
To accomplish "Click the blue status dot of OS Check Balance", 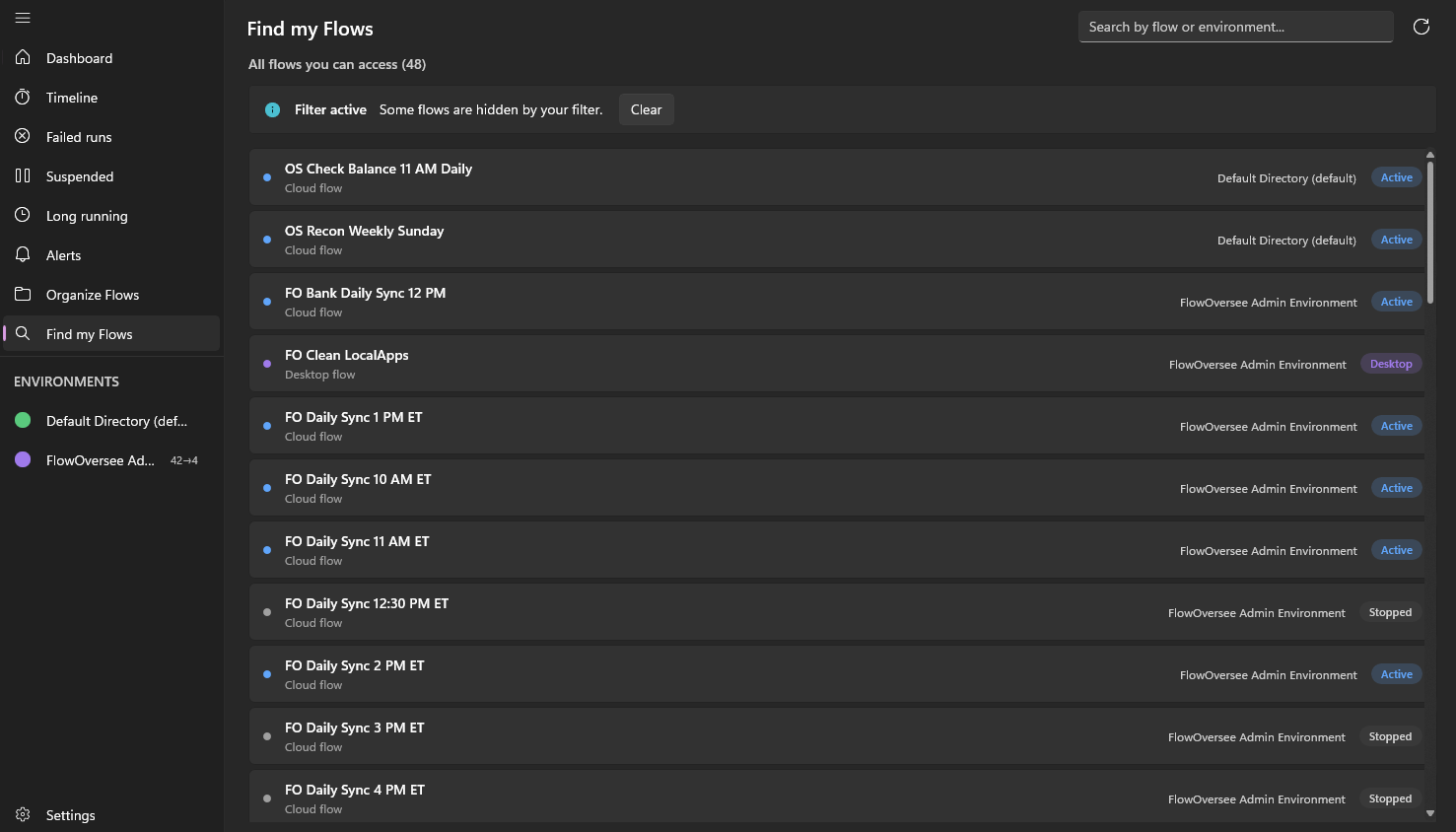I will (267, 177).
